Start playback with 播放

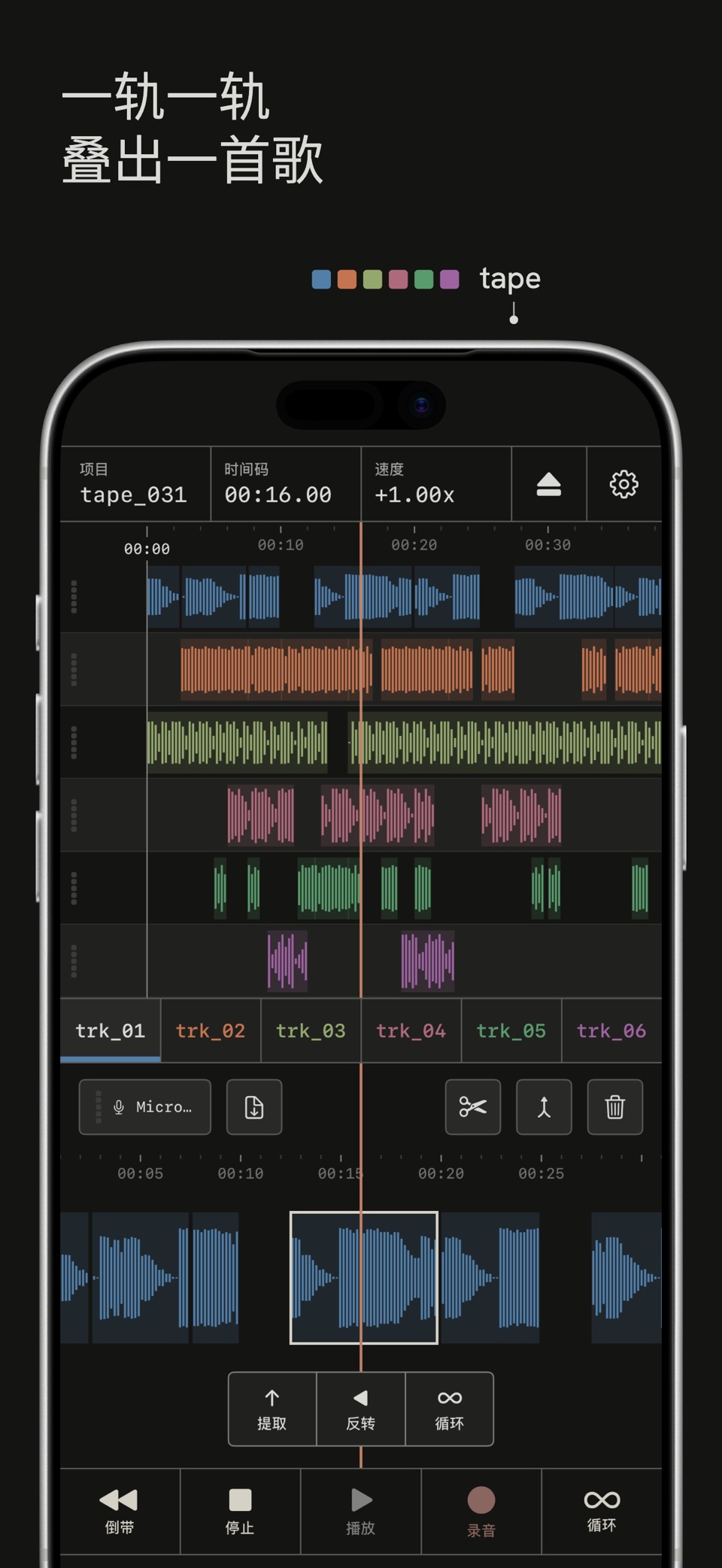tap(361, 1511)
